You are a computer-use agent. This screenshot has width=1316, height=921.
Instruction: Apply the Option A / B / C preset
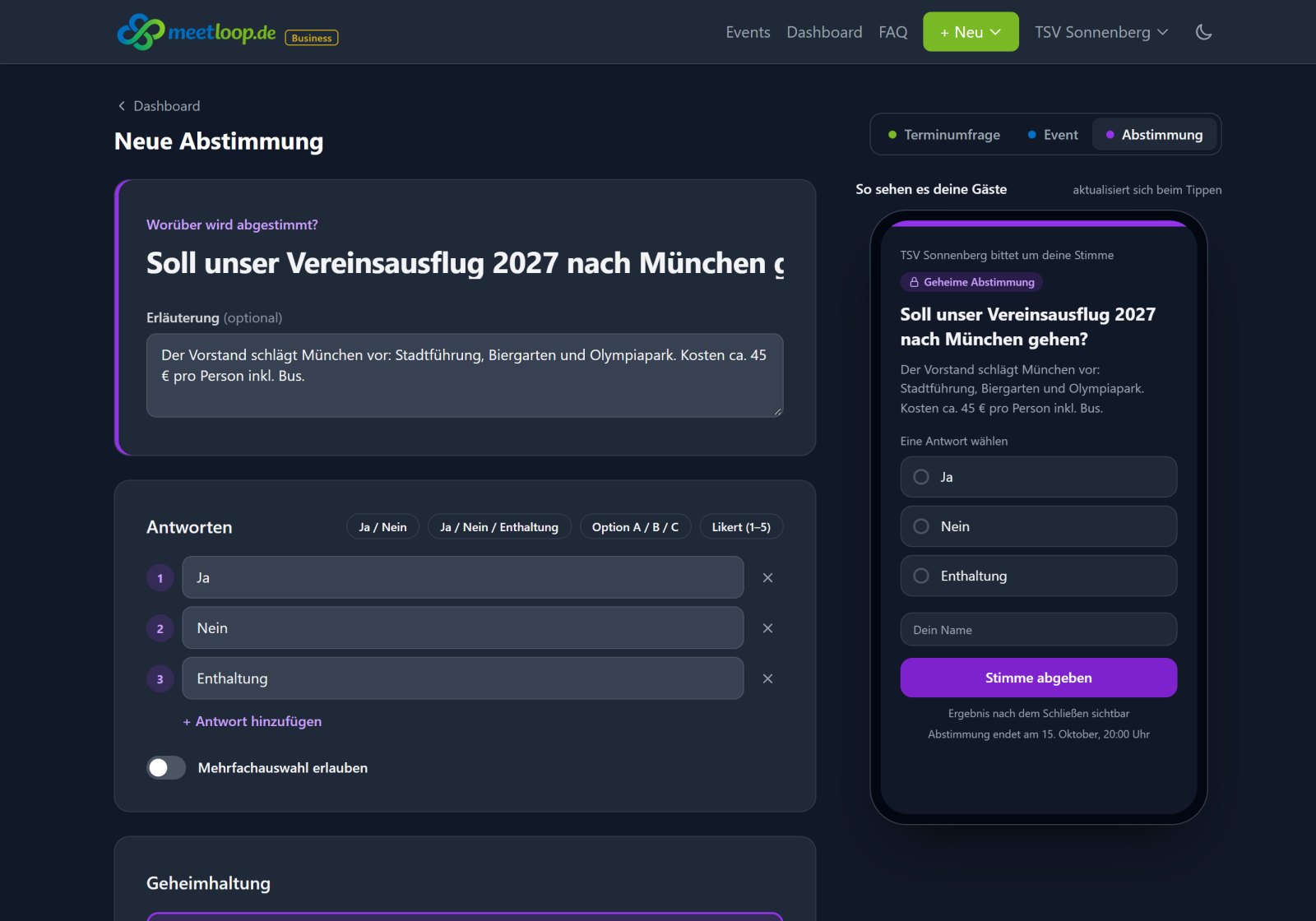click(635, 527)
